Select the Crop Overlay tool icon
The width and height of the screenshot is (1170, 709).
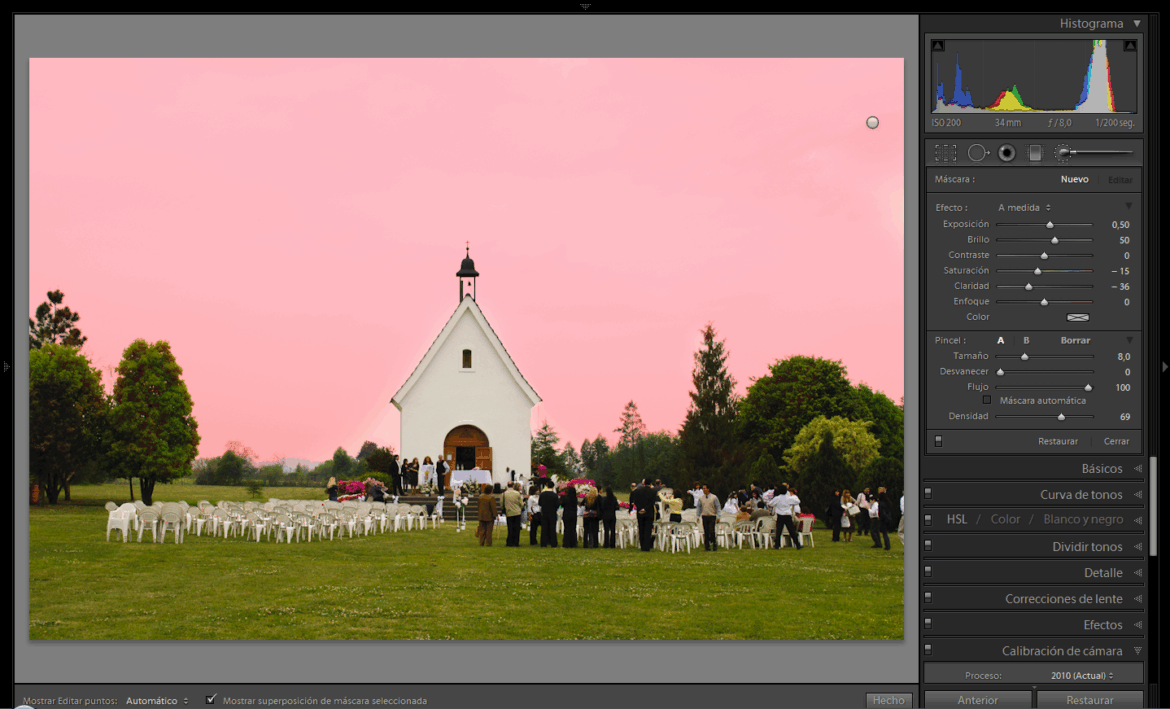coord(945,153)
